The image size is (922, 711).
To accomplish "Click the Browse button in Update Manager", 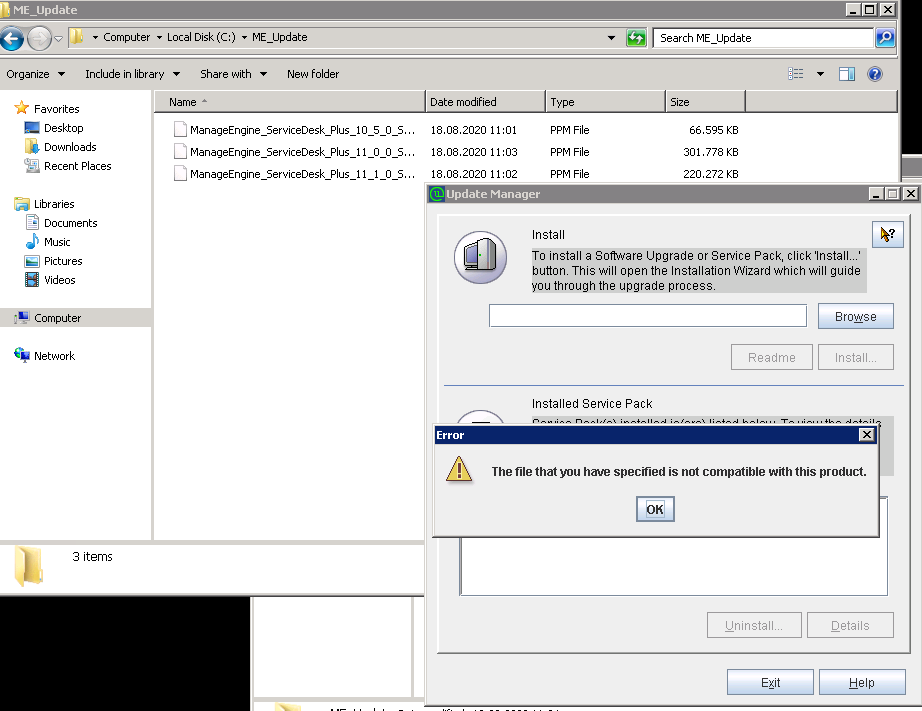I will point(856,316).
